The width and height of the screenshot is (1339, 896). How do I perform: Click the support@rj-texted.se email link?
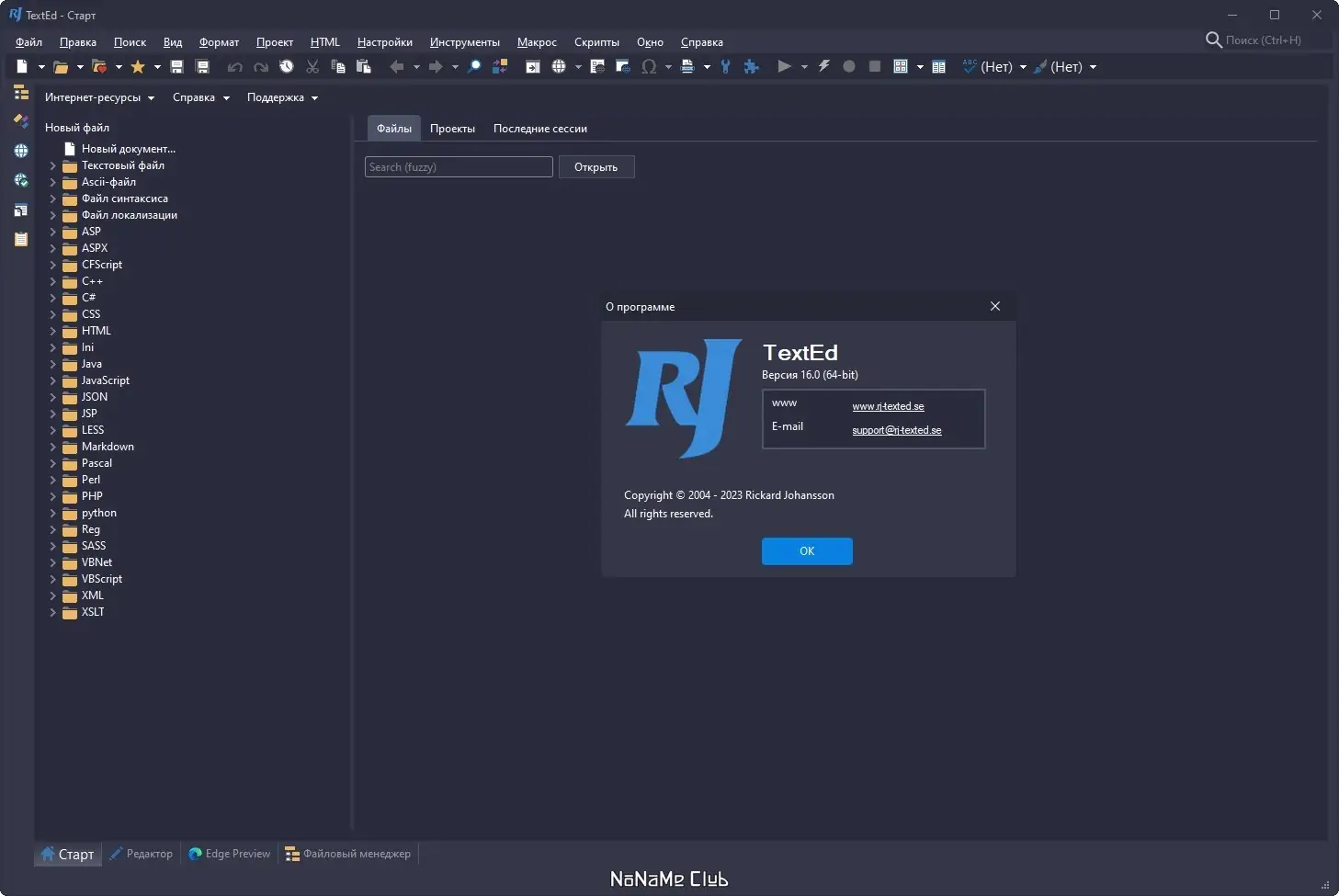click(x=897, y=430)
